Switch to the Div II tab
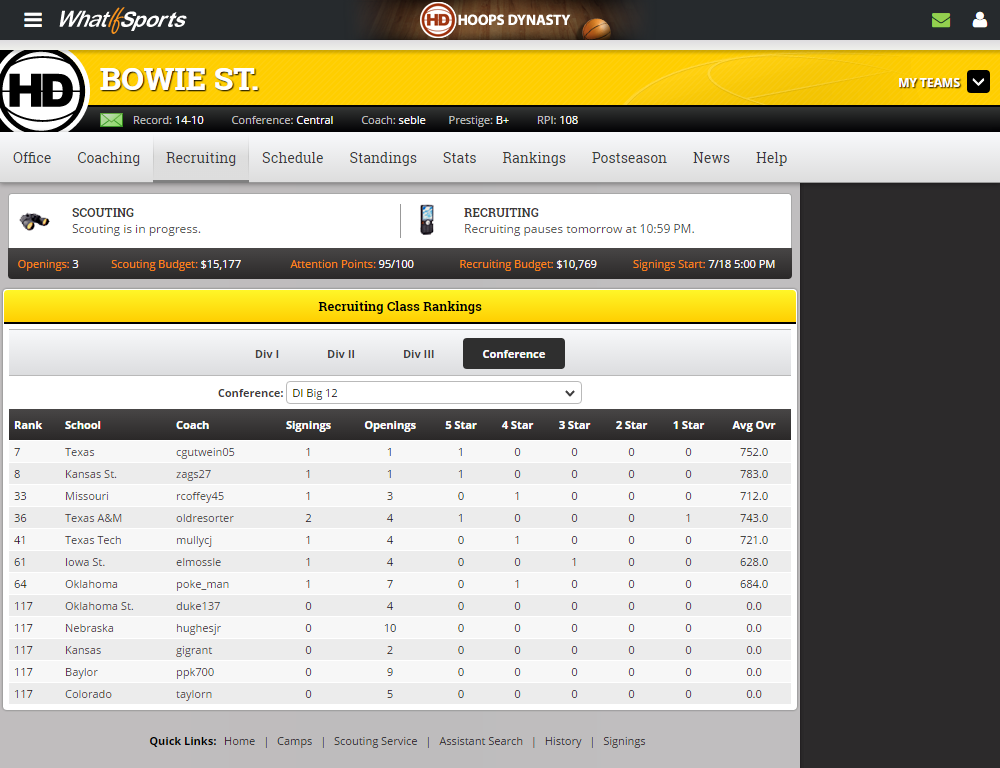The height and width of the screenshot is (768, 1000). [x=341, y=354]
